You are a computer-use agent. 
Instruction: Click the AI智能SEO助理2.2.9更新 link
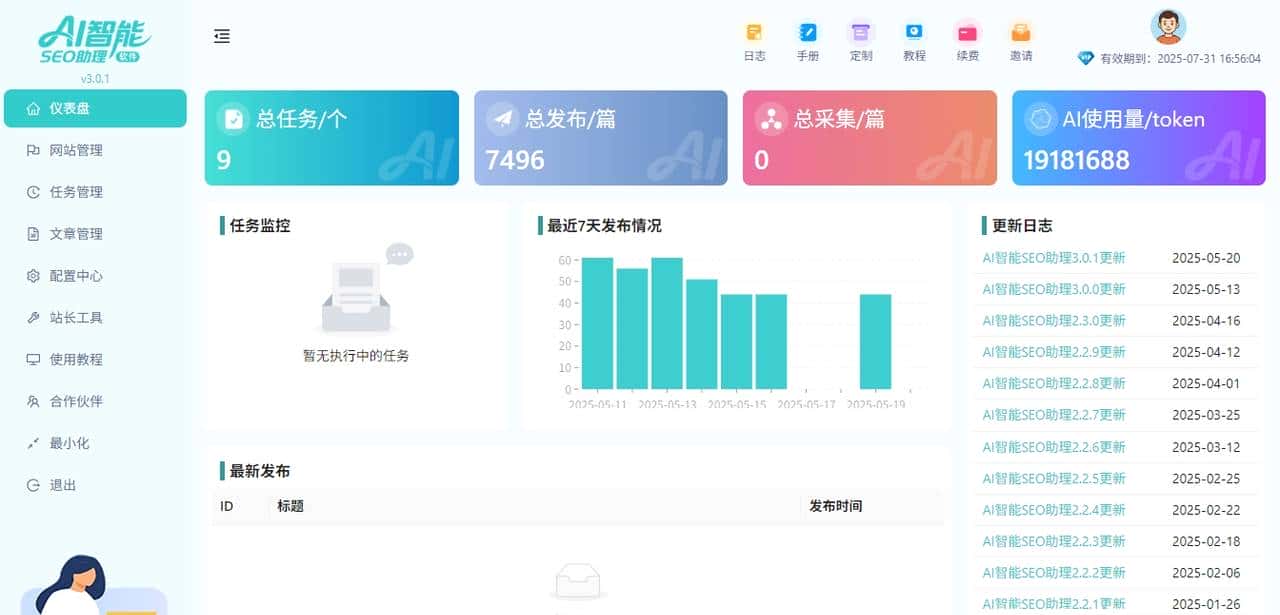[1053, 352]
